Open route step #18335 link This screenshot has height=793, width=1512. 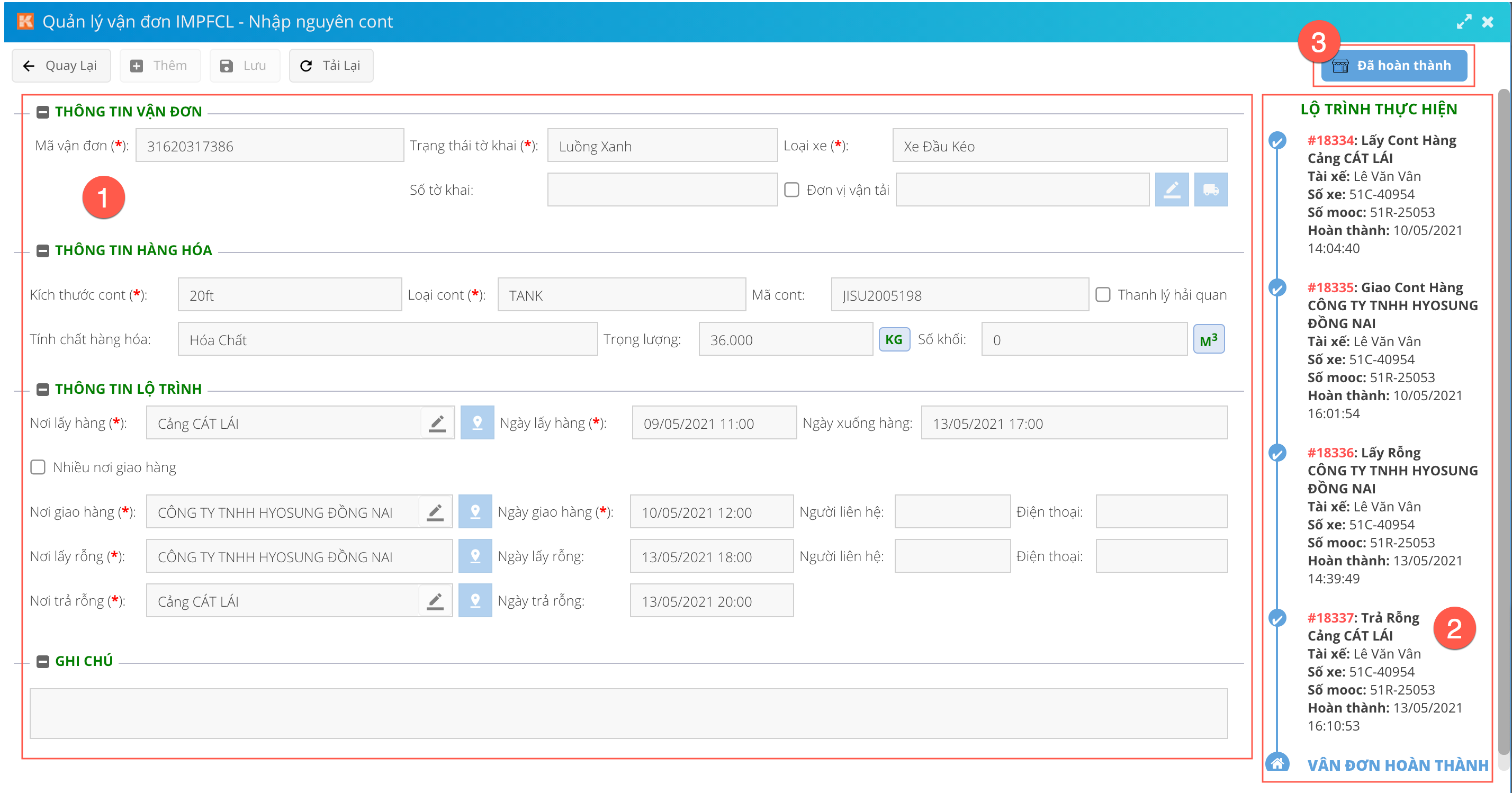(x=1329, y=287)
